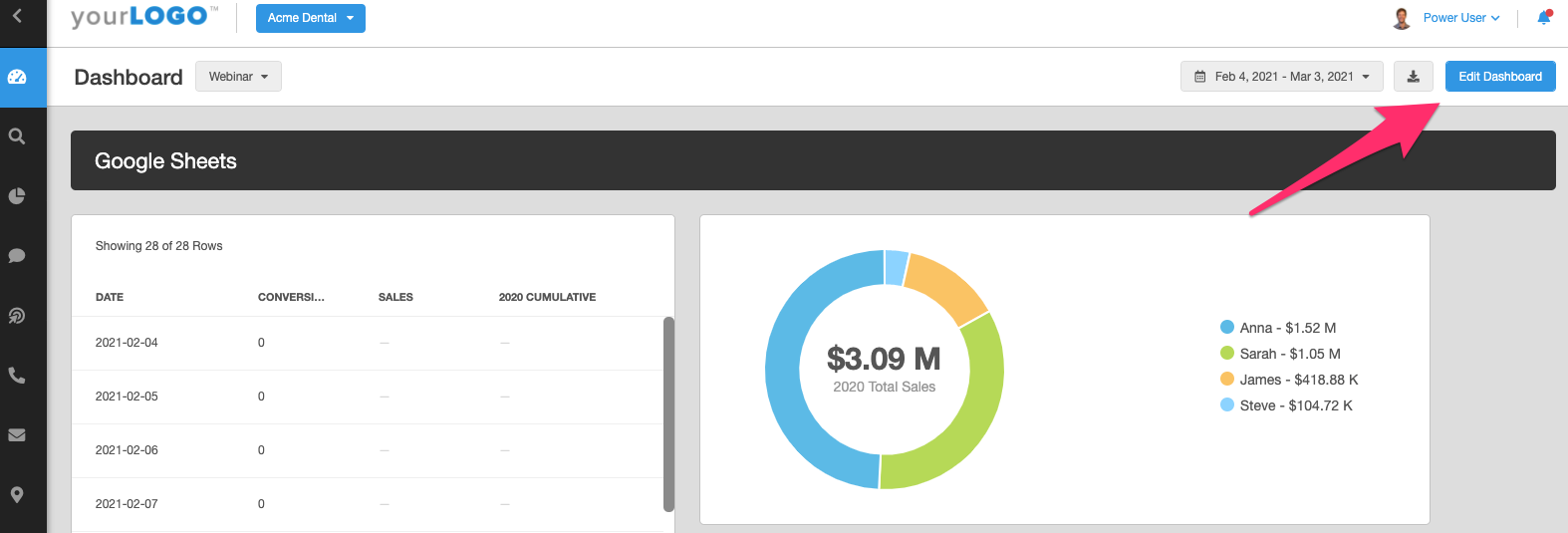Click the conversions value 0 in the 2021-02-04 row
Screen dimensions: 1568x533
click(261, 343)
